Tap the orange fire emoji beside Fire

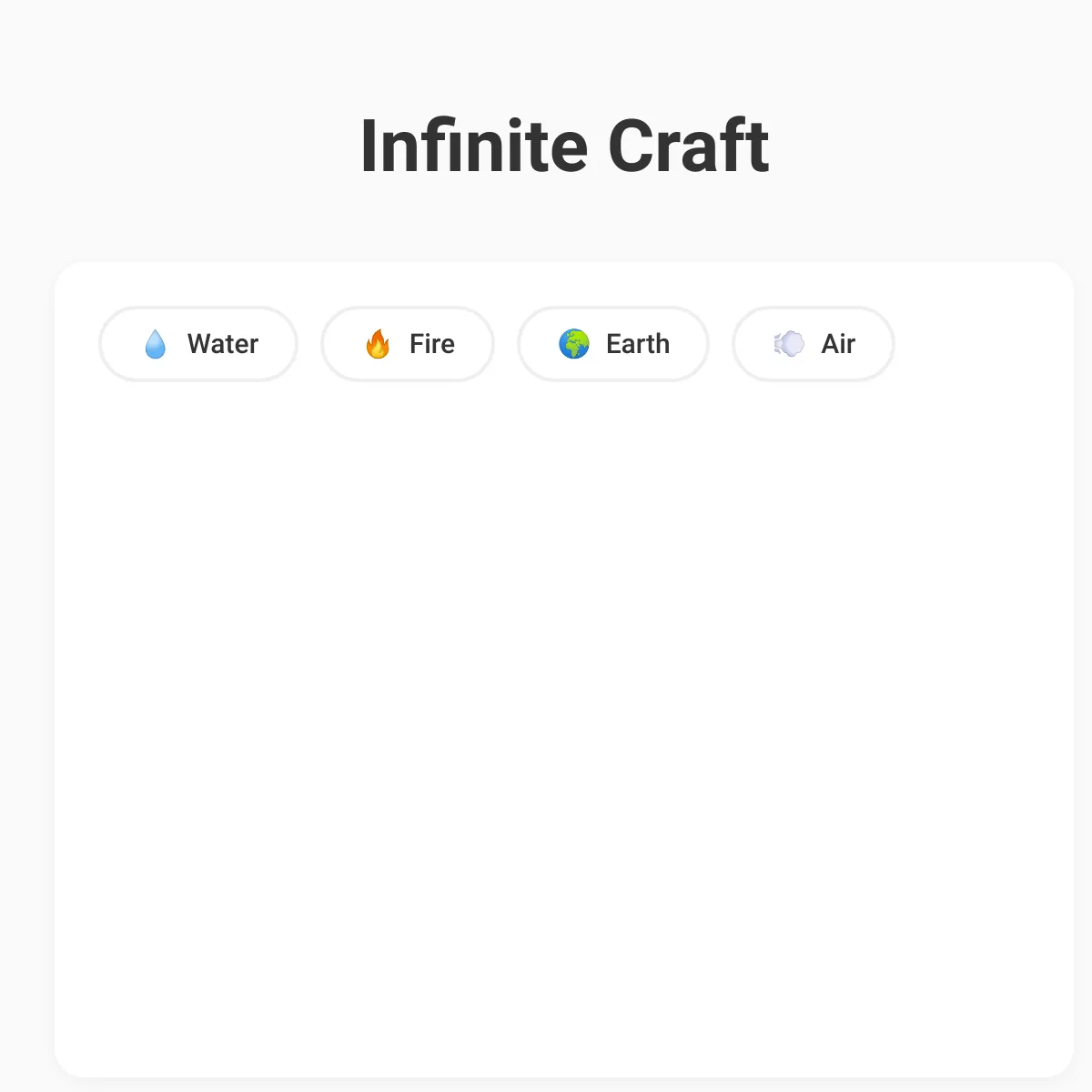(378, 344)
